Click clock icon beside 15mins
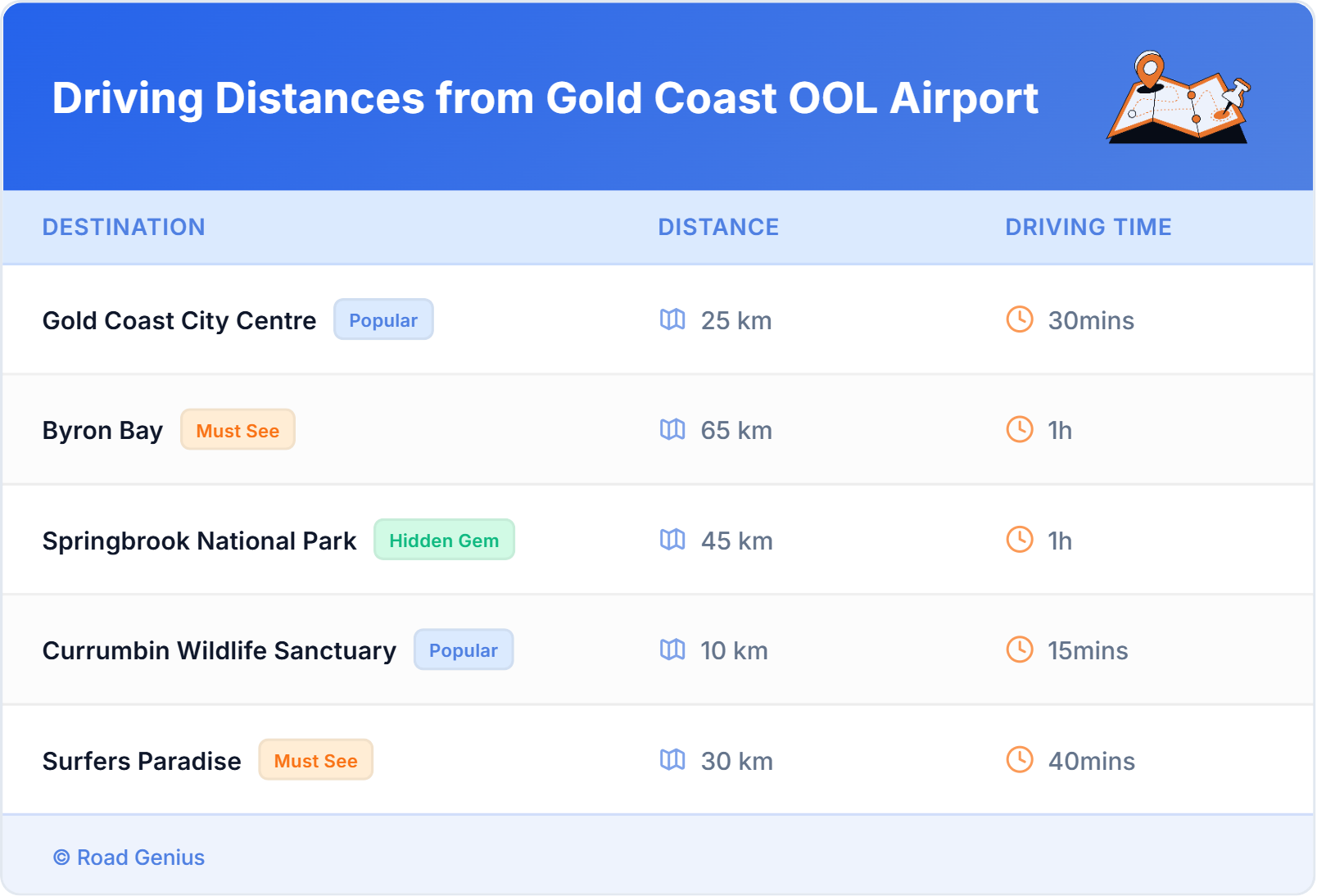1317x896 pixels. coord(1019,649)
